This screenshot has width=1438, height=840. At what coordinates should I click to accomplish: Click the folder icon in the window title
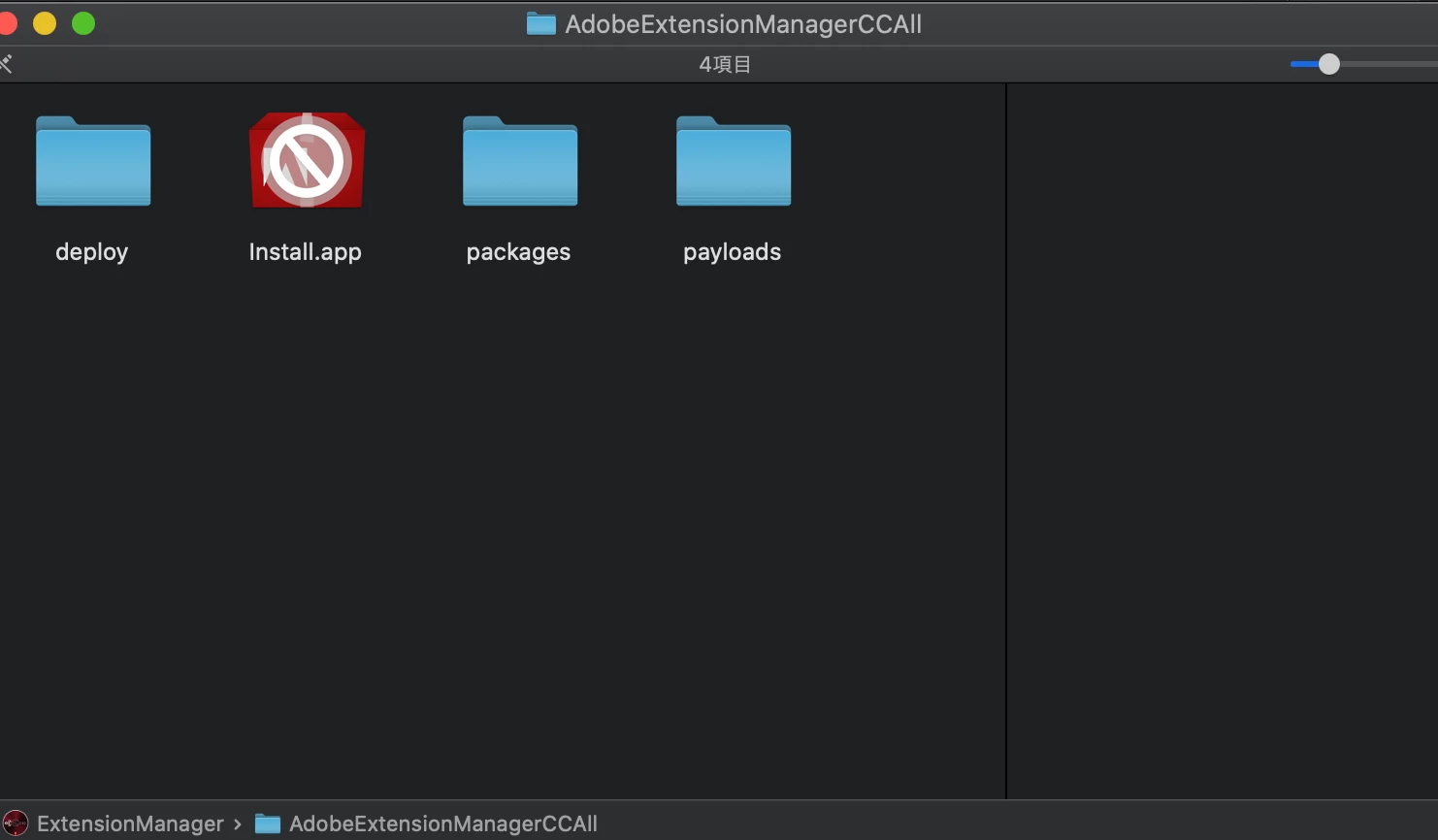click(x=541, y=23)
